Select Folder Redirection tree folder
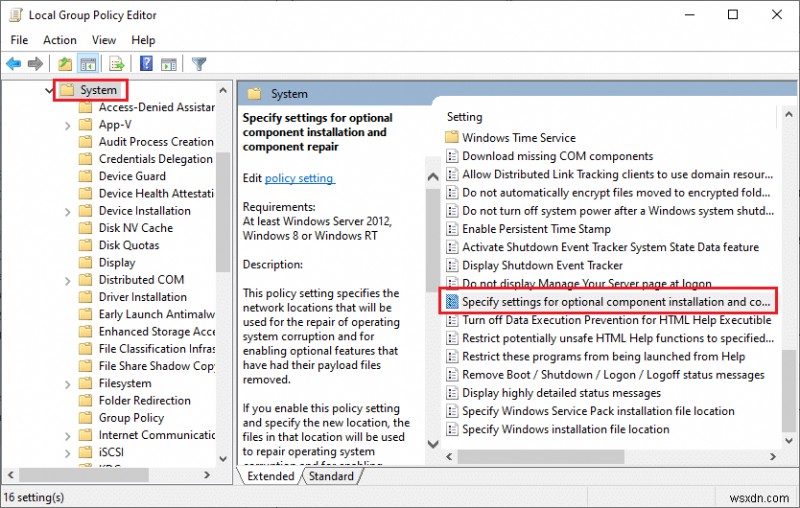The image size is (800, 508). pyautogui.click(x=144, y=400)
